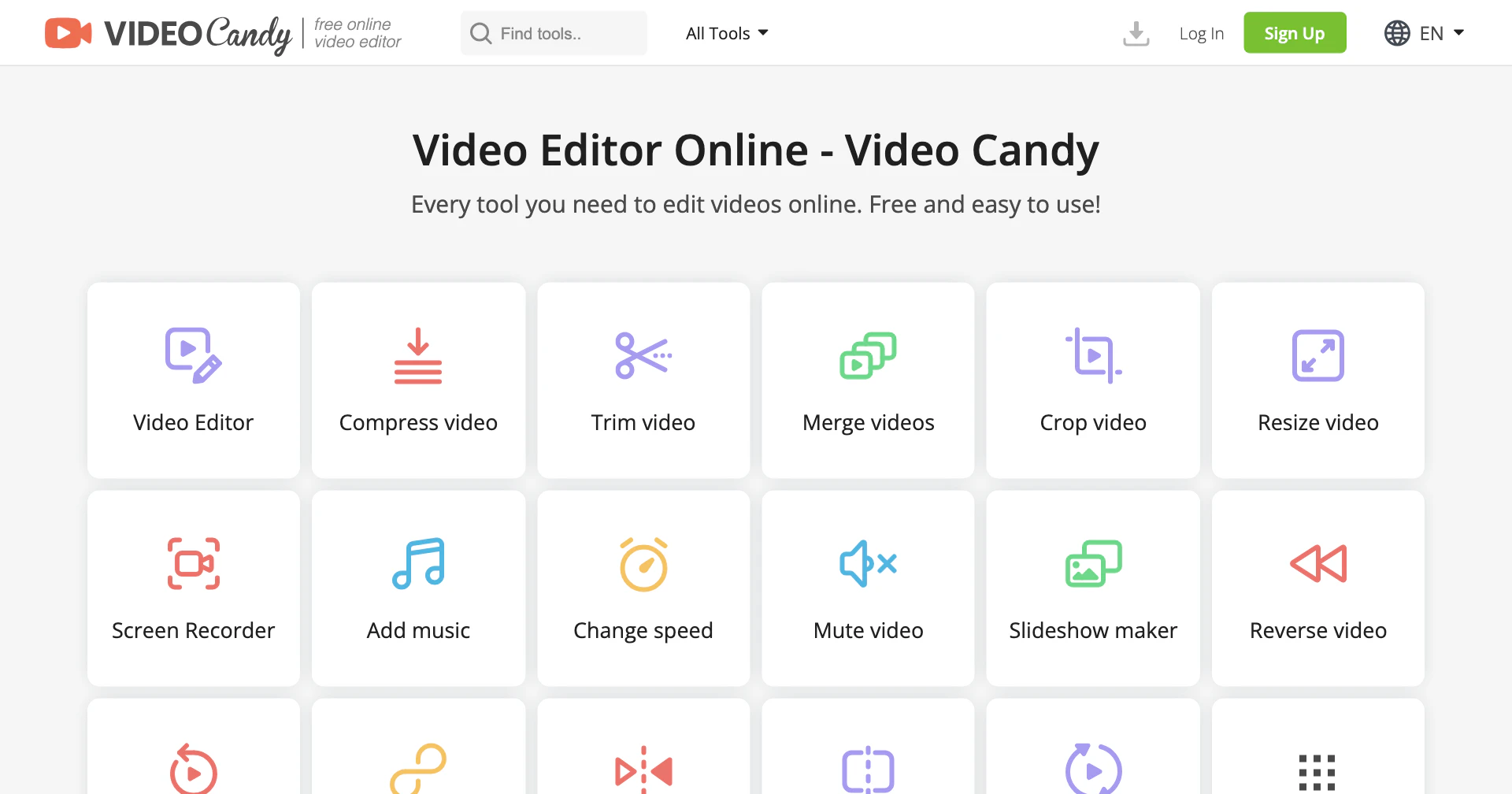Click the 'free online video editor' tagline
This screenshot has height=794, width=1512.
coord(358,33)
